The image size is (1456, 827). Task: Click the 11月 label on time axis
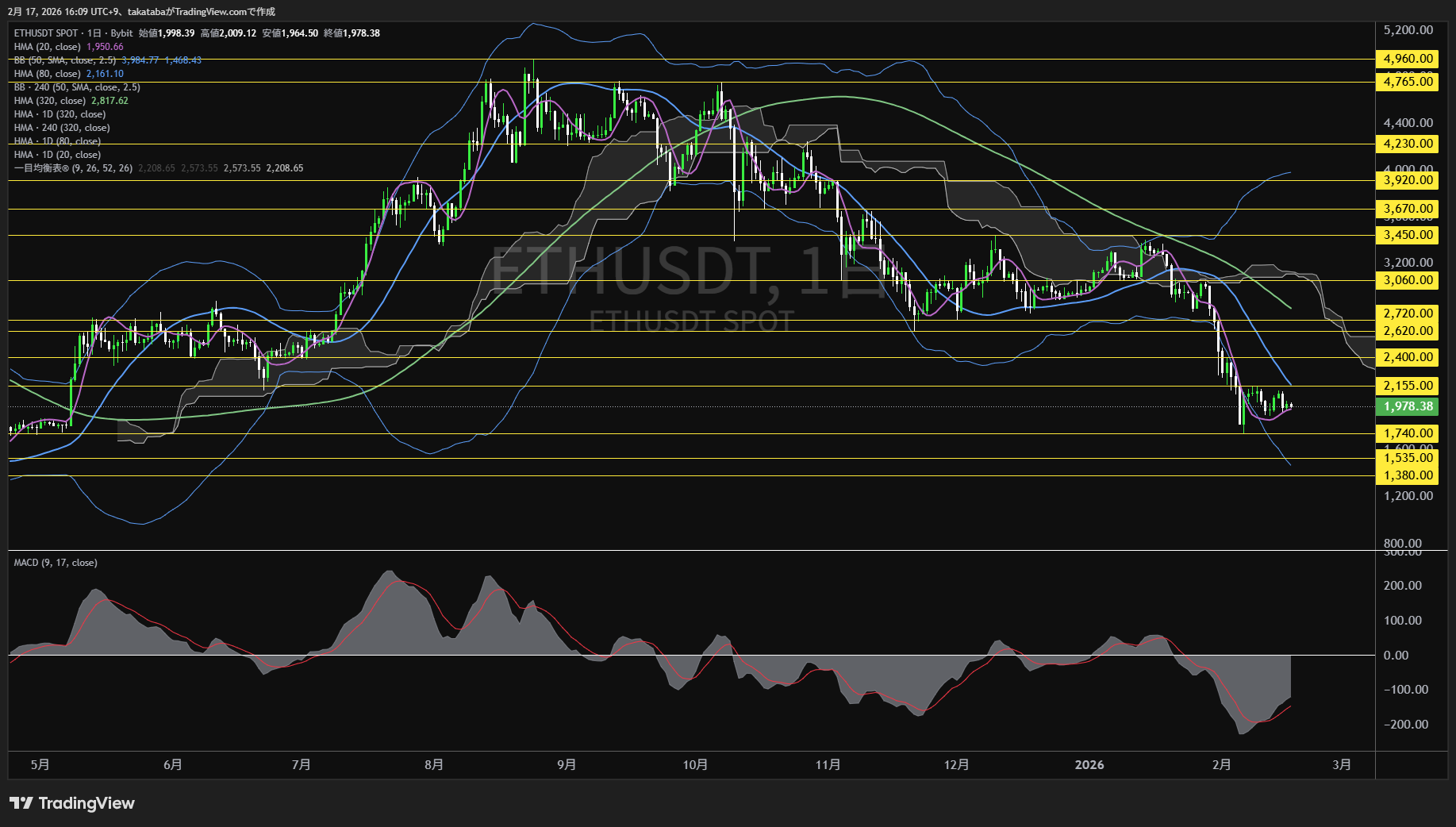[828, 764]
